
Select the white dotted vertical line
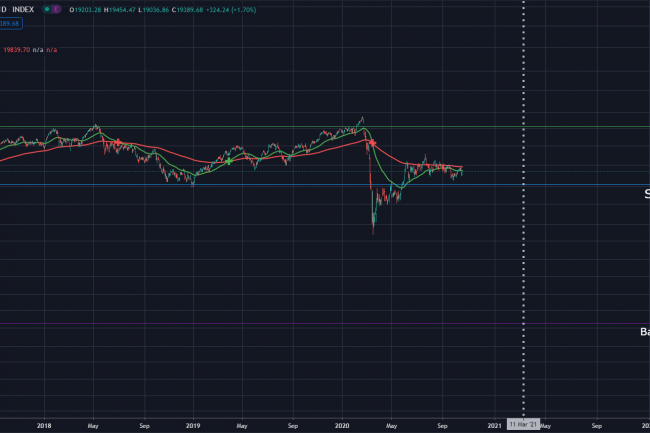524,250
